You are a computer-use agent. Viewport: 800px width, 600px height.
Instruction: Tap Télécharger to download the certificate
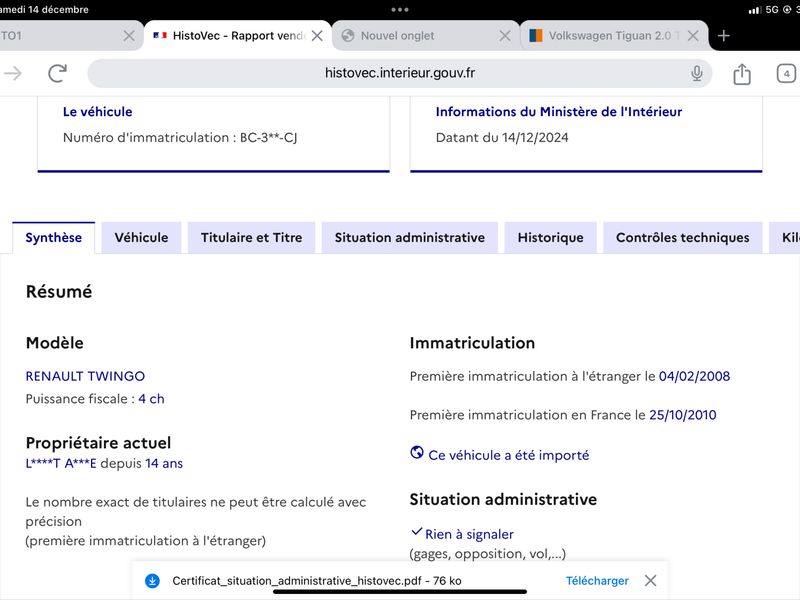pos(597,581)
